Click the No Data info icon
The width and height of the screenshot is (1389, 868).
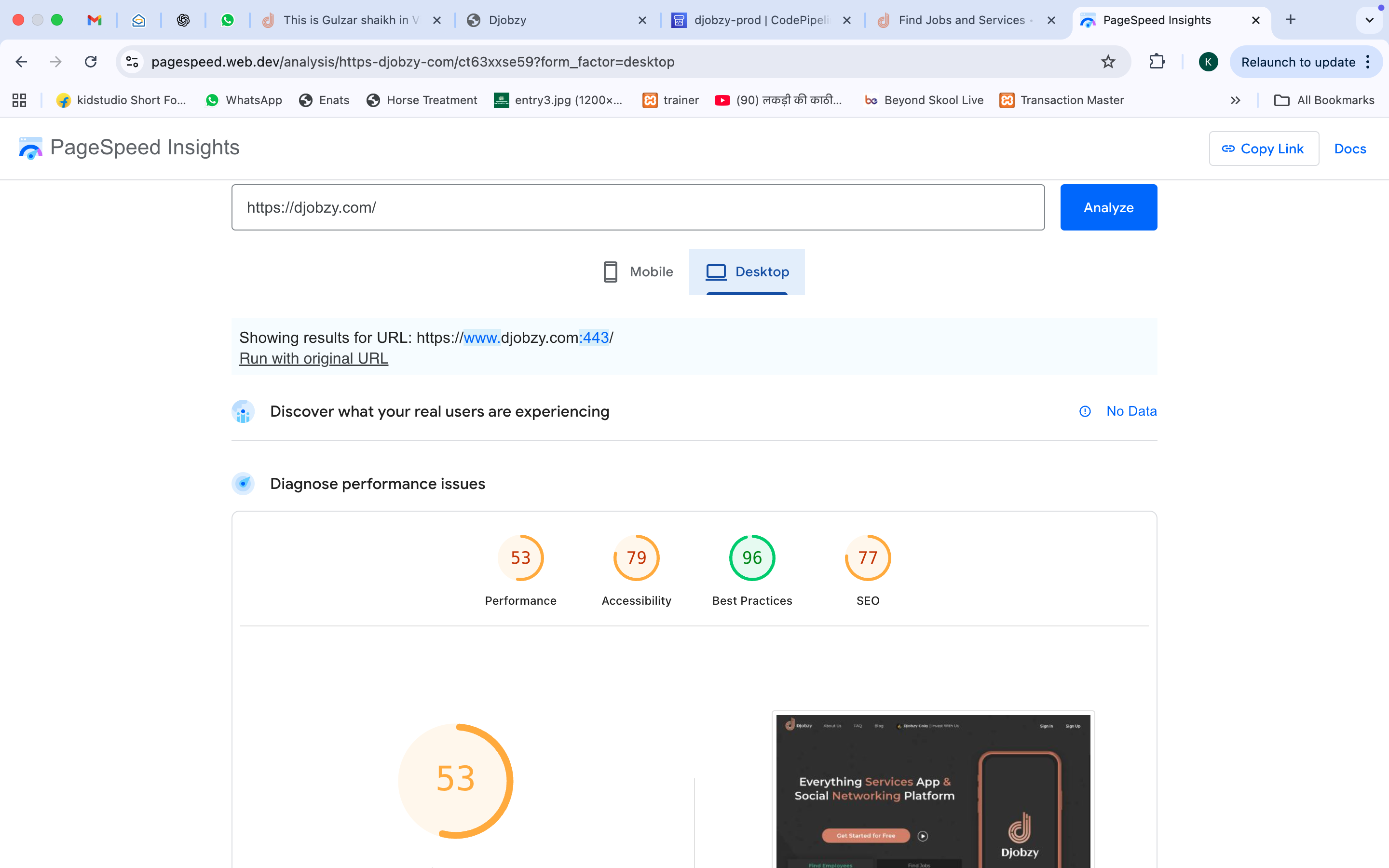click(x=1085, y=411)
